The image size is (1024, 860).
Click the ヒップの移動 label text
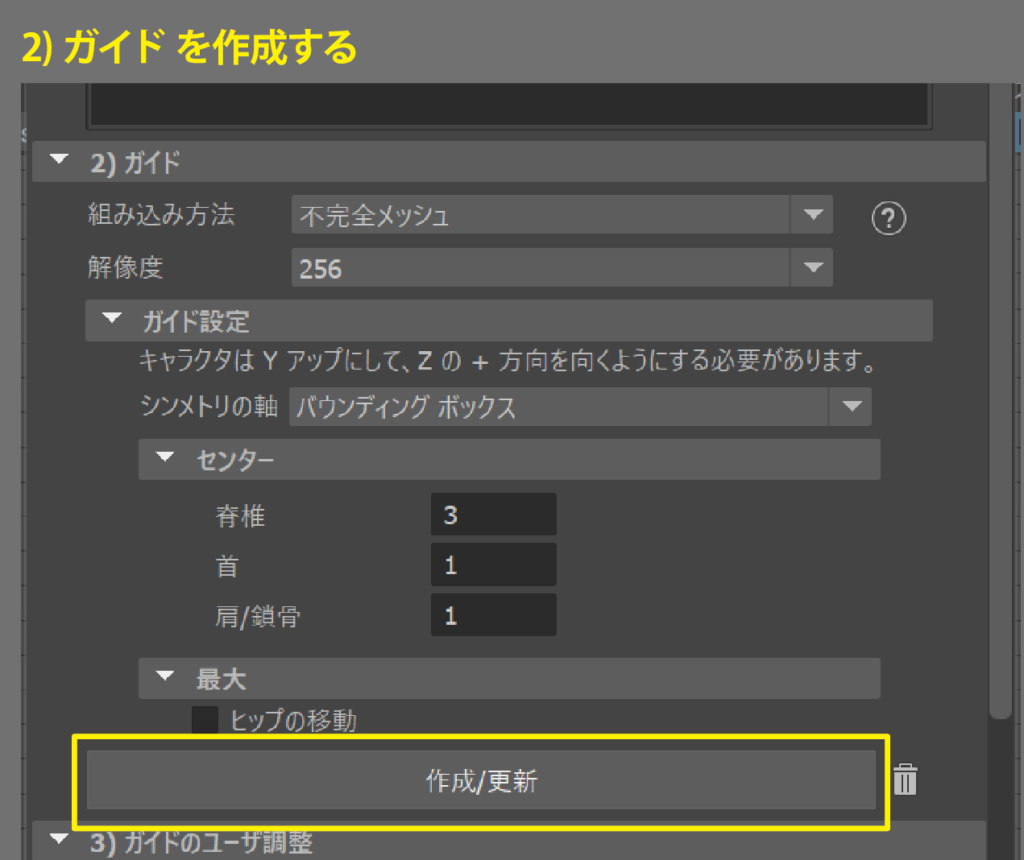click(x=293, y=720)
